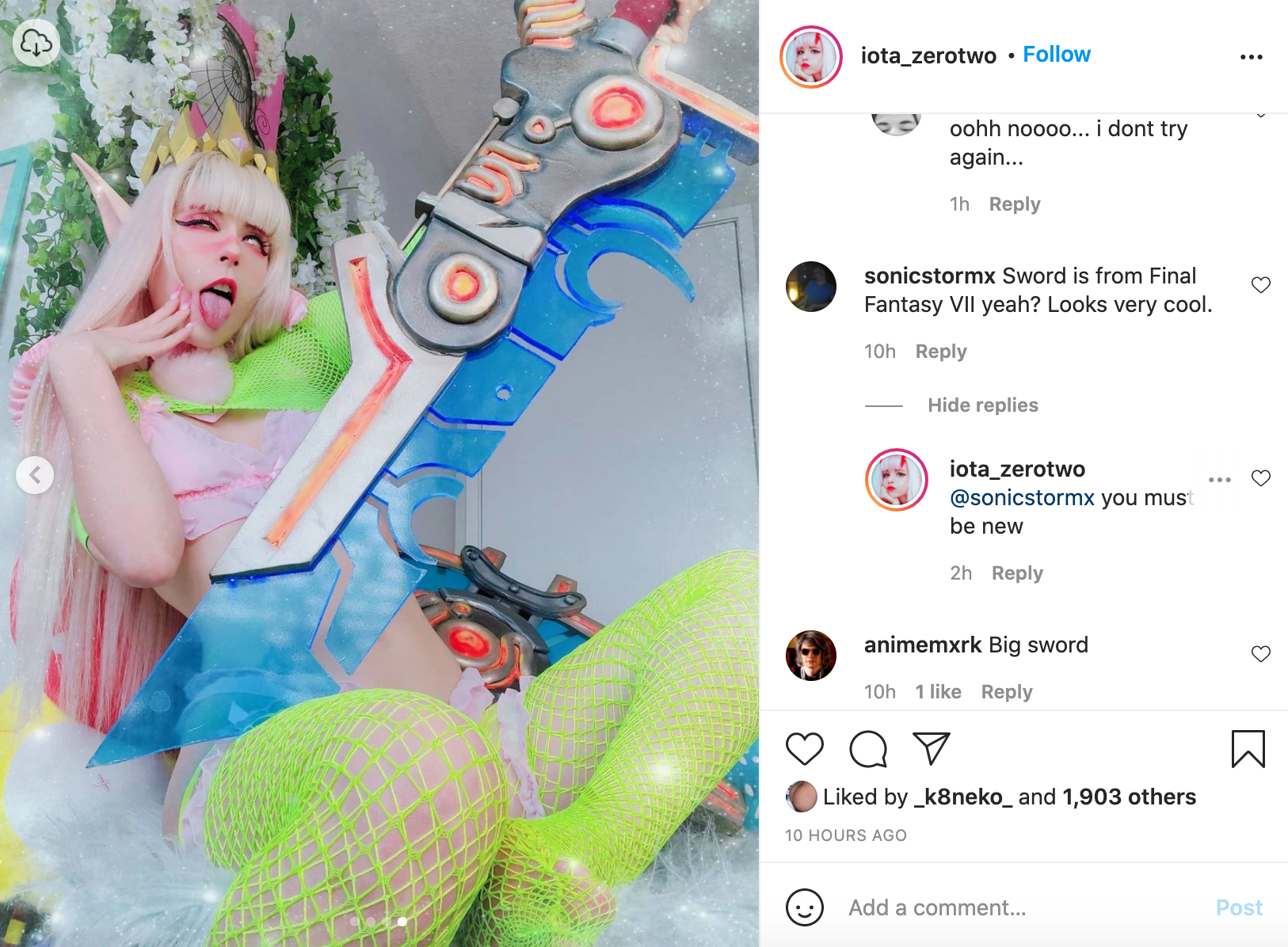Collapse thread with Hide replies
This screenshot has height=947, width=1288.
point(983,405)
